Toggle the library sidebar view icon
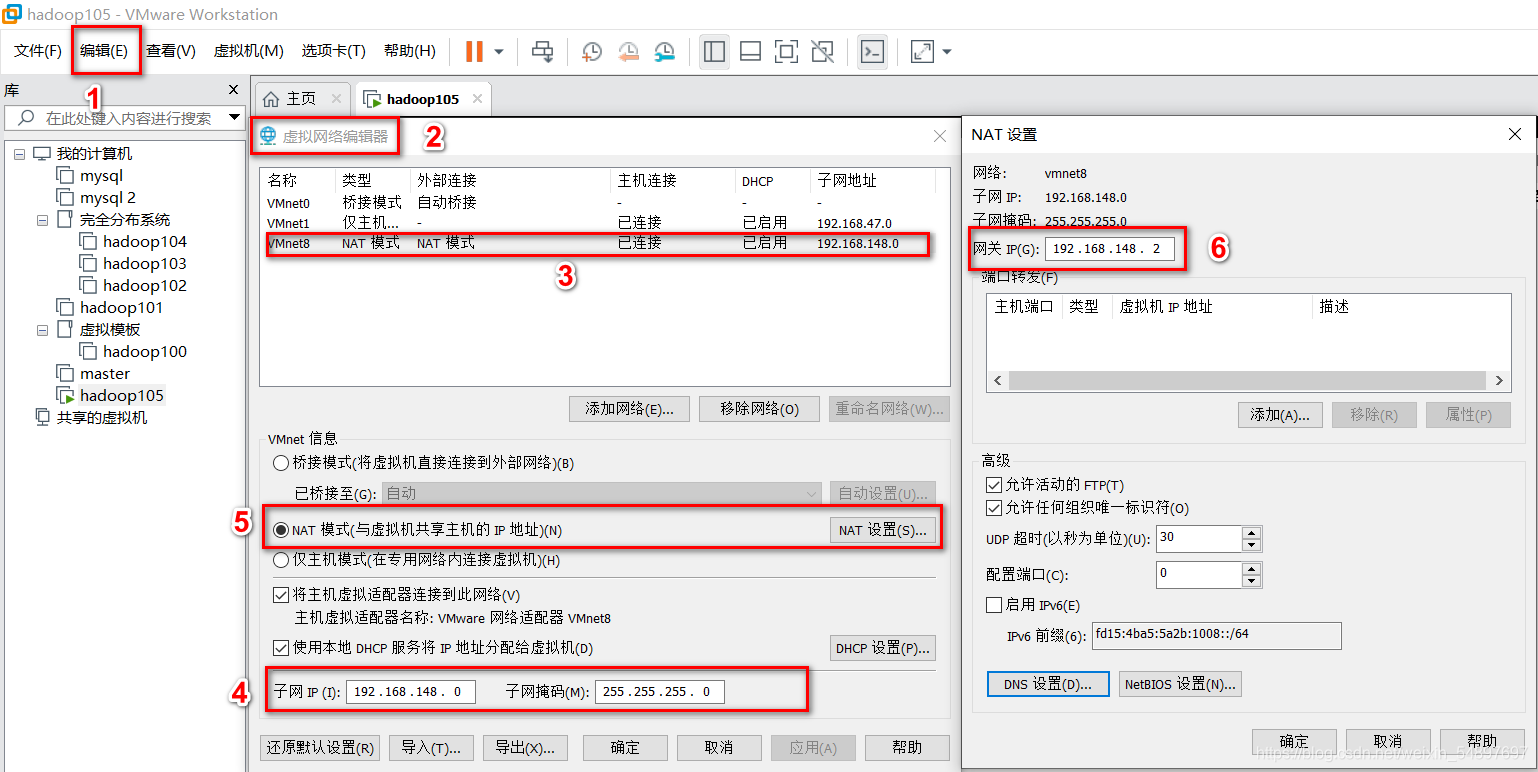Image resolution: width=1538 pixels, height=772 pixels. click(x=714, y=51)
